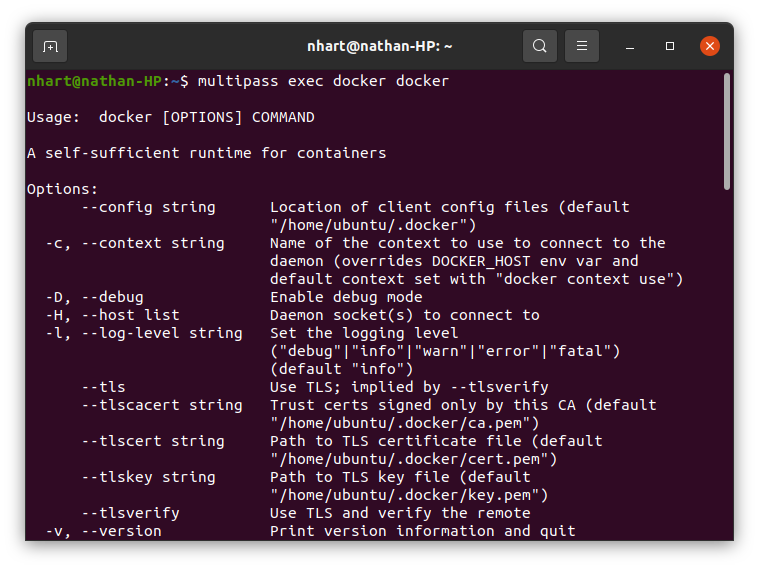The width and height of the screenshot is (759, 569).
Task: Click the -H, --host list option
Action: (x=112, y=315)
